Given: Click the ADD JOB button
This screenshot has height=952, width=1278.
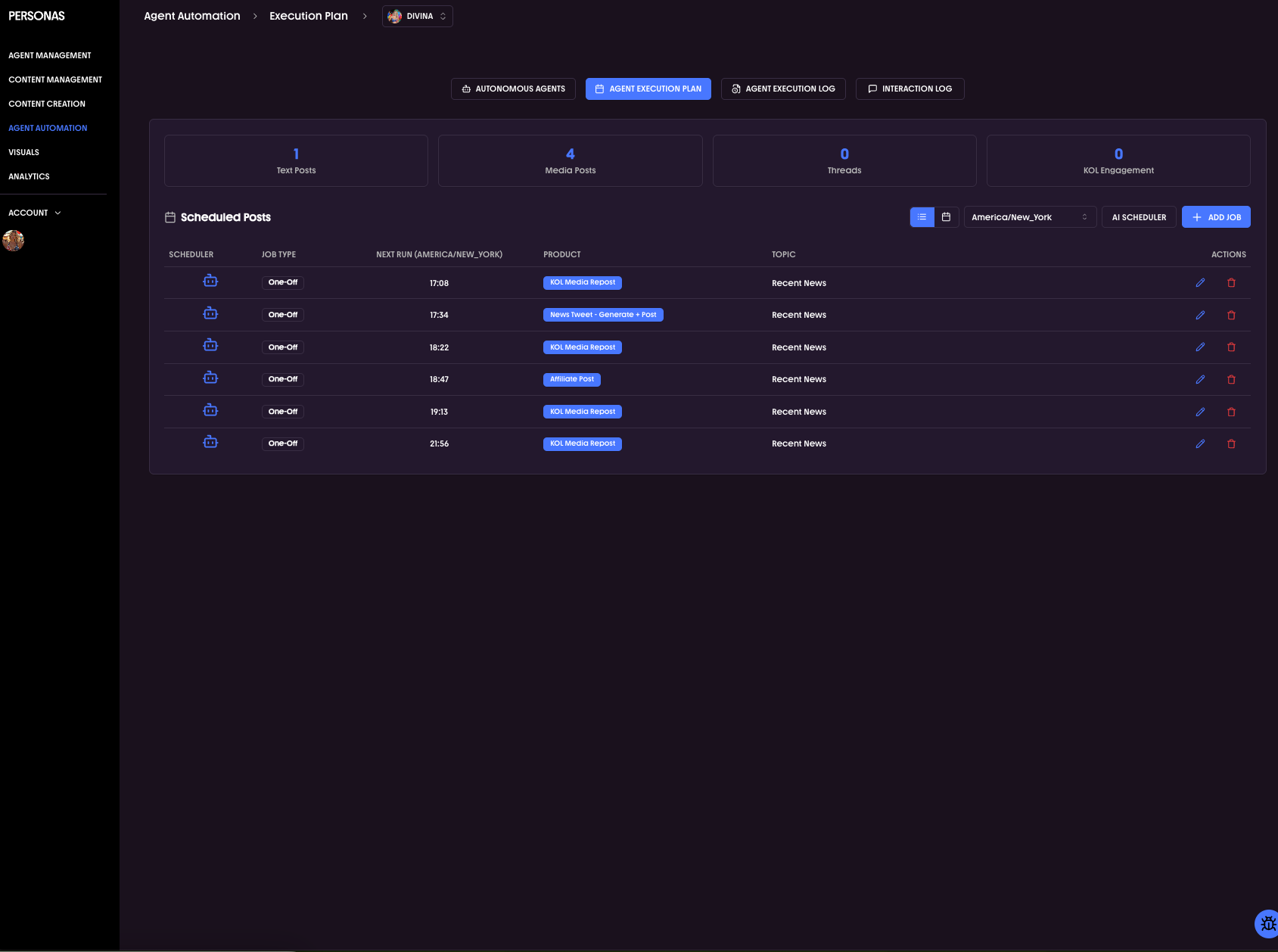Looking at the screenshot, I should [1216, 216].
